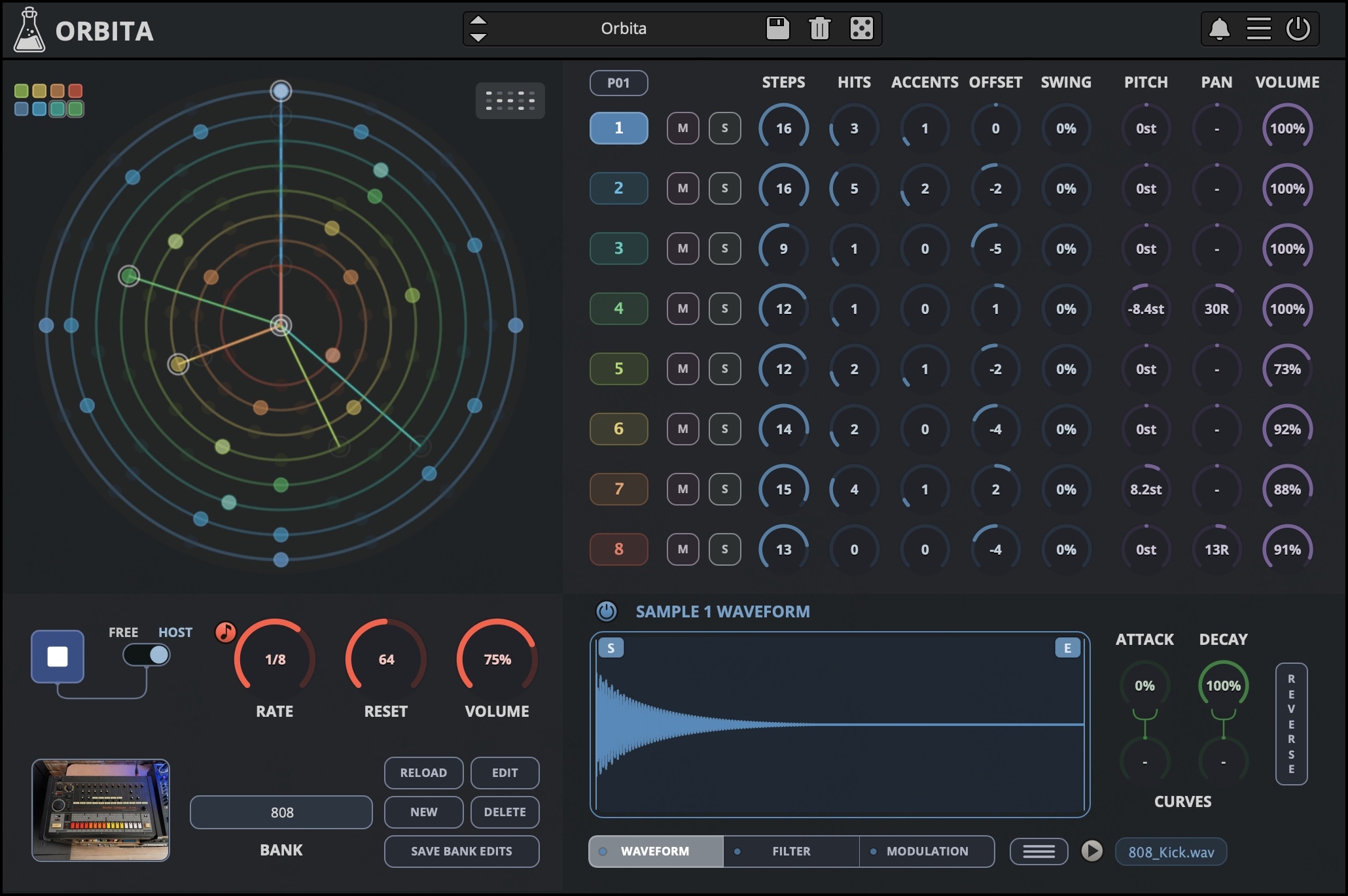
Task: Toggle the Reverse sample button
Action: click(1291, 724)
